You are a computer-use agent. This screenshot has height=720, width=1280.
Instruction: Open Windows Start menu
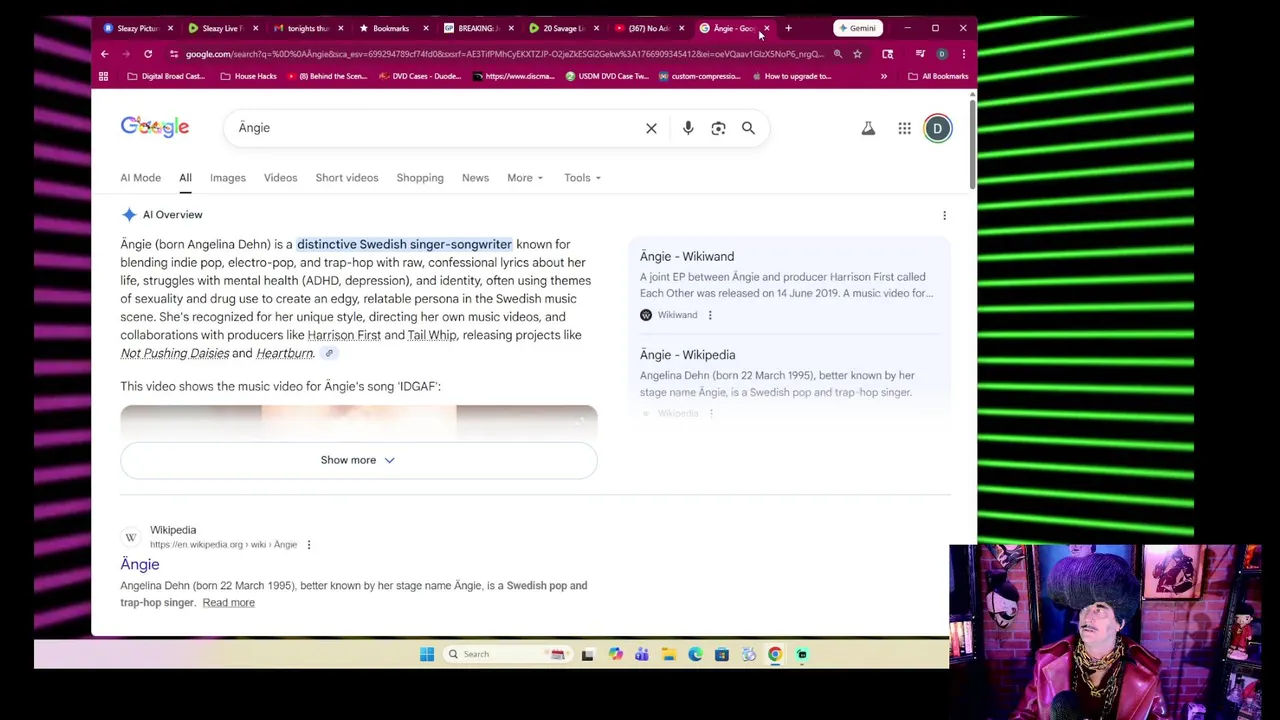tap(427, 654)
